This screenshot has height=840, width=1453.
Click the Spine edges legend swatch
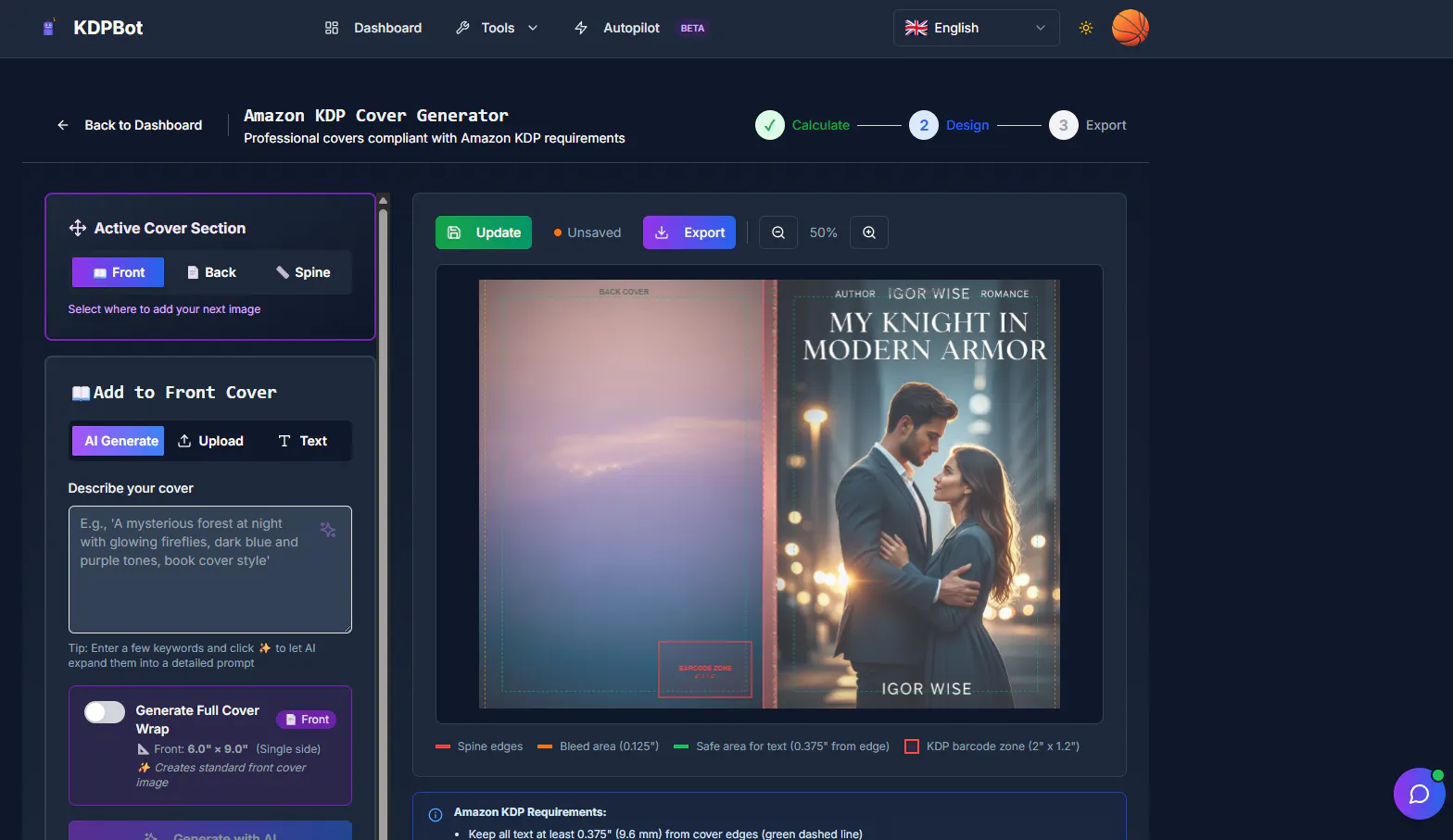tap(443, 746)
